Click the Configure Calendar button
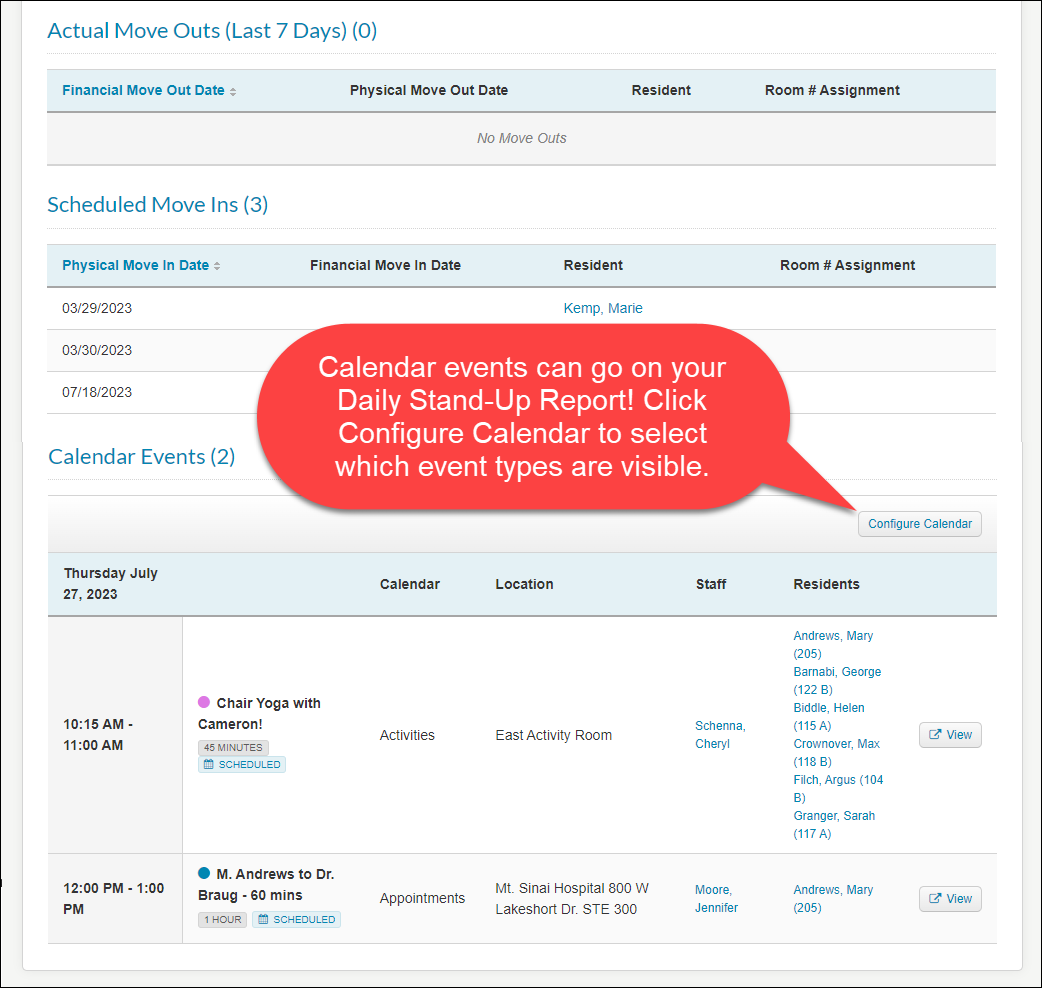 pos(919,524)
